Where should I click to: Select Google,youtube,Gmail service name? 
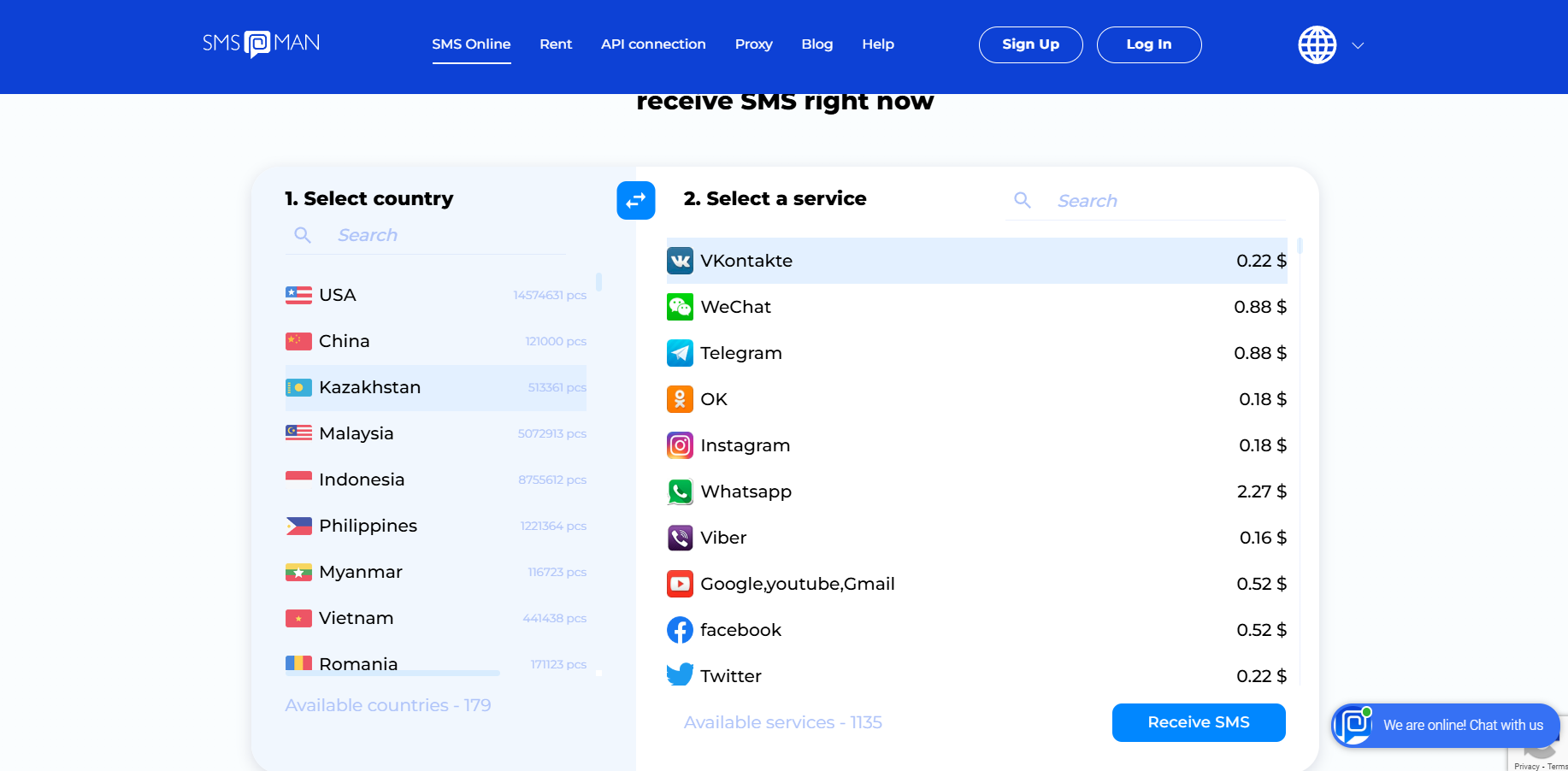[x=798, y=584]
